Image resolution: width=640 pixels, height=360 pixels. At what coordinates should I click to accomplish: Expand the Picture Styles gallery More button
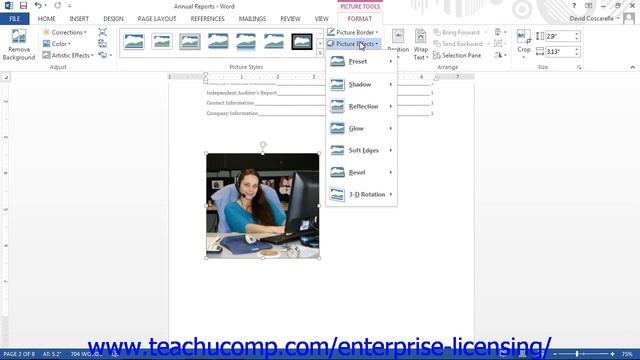(x=320, y=53)
